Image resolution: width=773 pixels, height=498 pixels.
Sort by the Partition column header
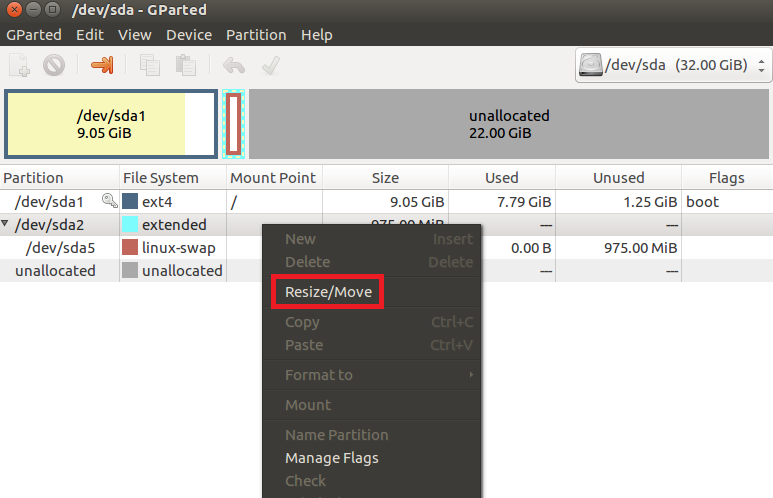tap(60, 178)
